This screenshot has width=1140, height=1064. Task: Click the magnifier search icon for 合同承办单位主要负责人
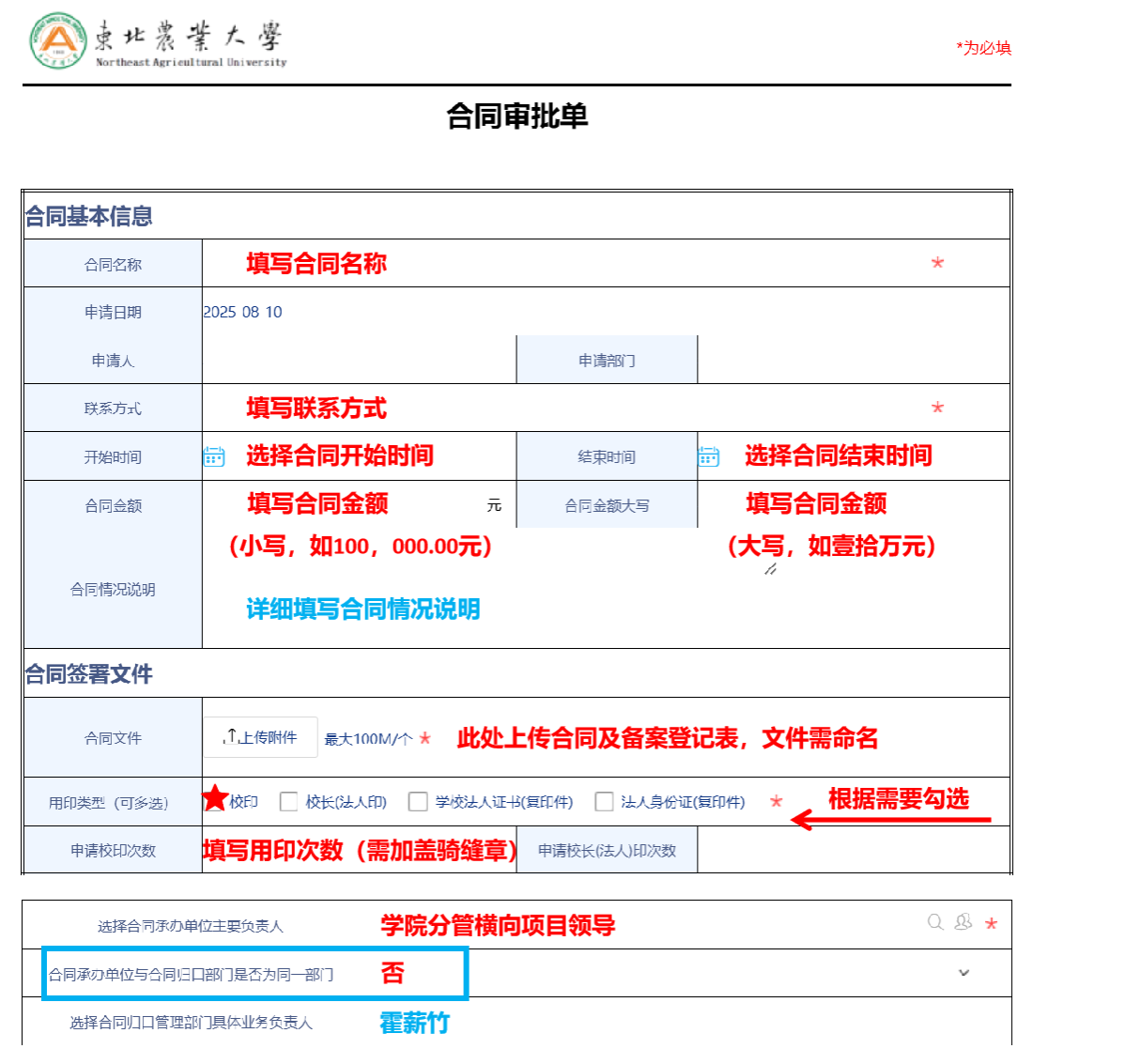[935, 922]
